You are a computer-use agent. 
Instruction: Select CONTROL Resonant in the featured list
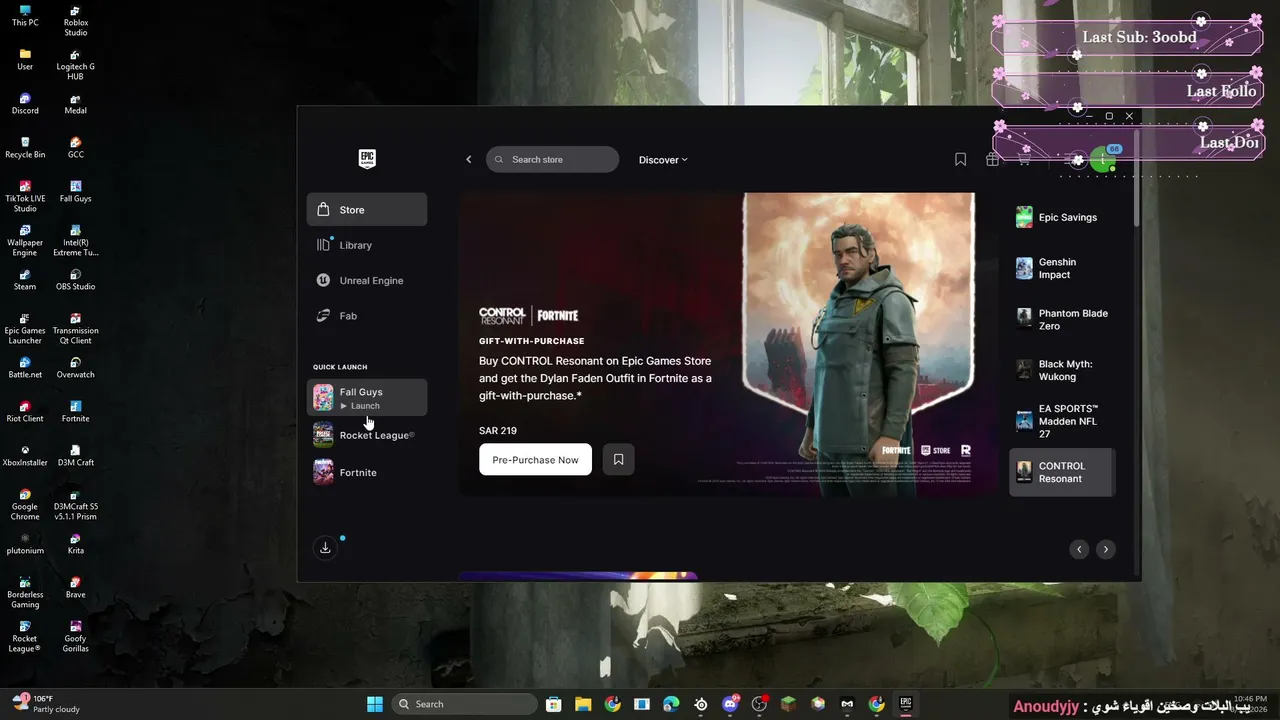click(x=1062, y=472)
